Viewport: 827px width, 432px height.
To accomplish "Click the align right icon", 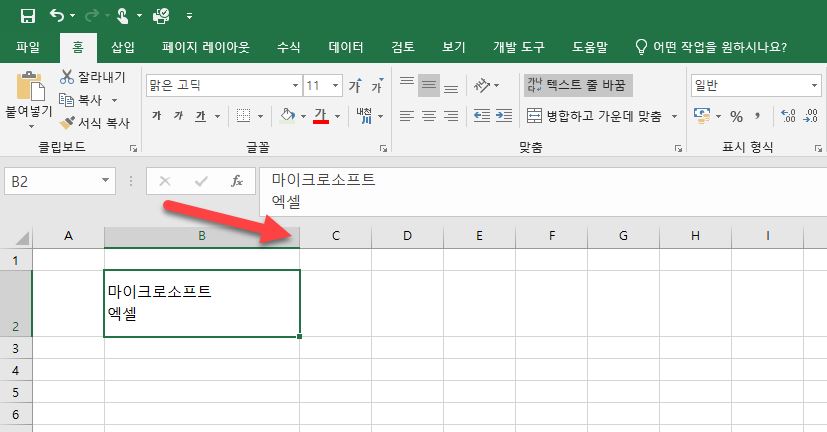I will click(x=451, y=116).
